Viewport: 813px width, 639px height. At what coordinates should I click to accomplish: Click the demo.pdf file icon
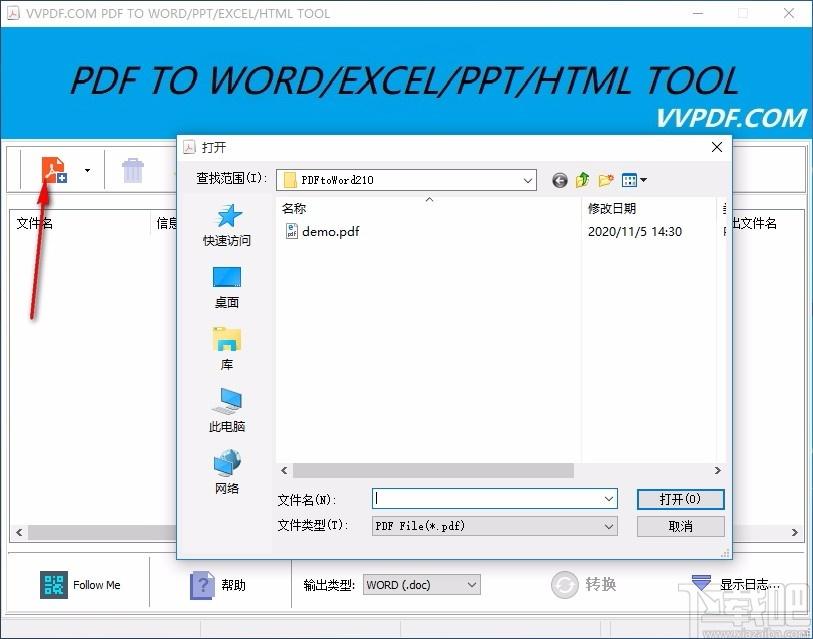tap(291, 231)
